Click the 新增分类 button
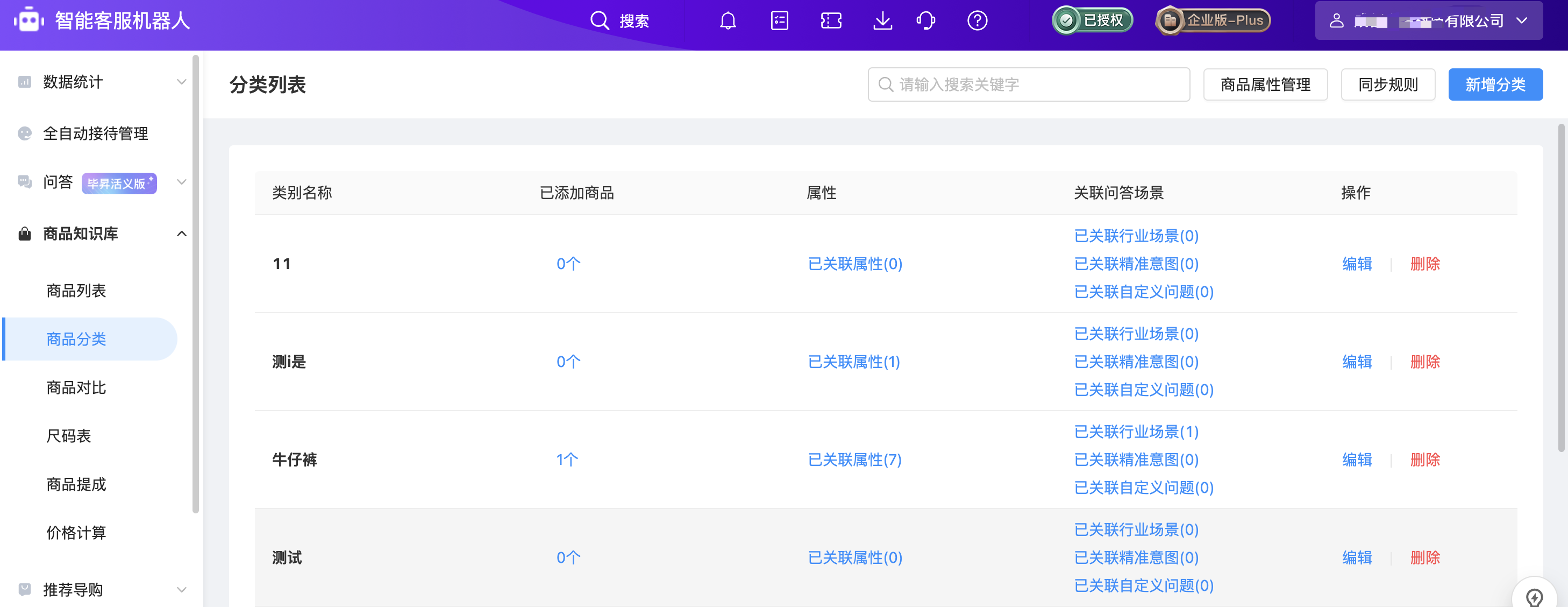The image size is (1568, 607). tap(1495, 84)
